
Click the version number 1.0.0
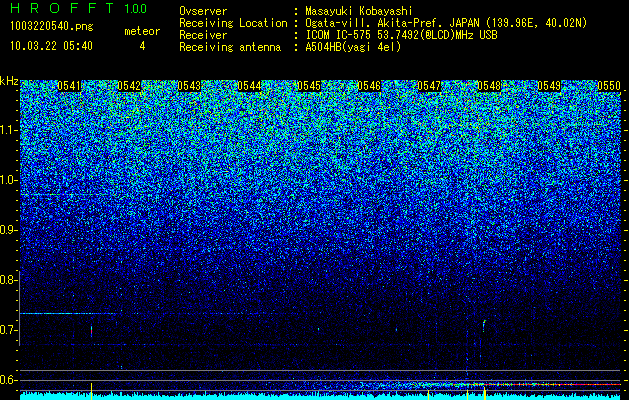click(135, 8)
